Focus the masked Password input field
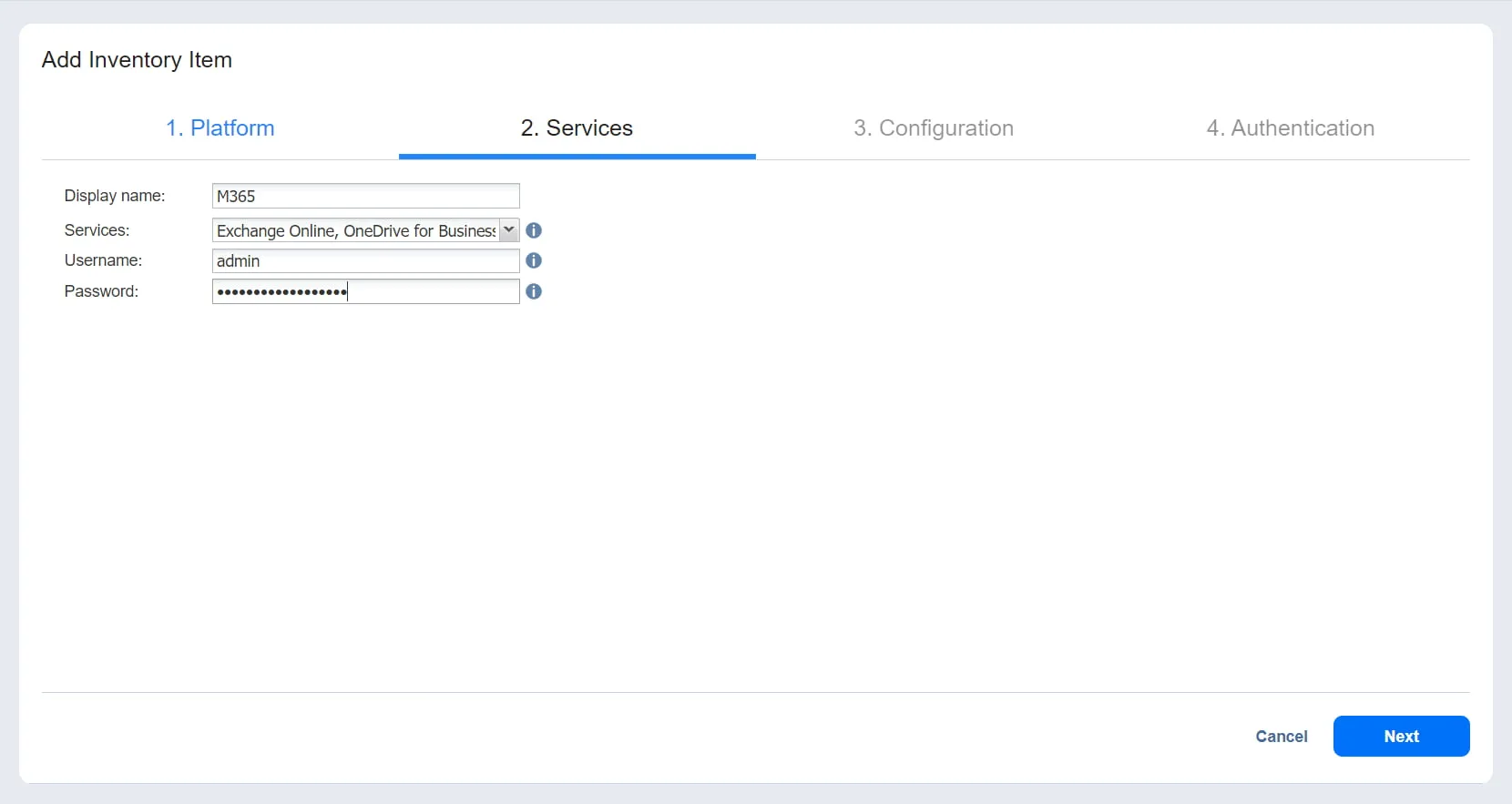This screenshot has height=804, width=1512. (x=365, y=291)
